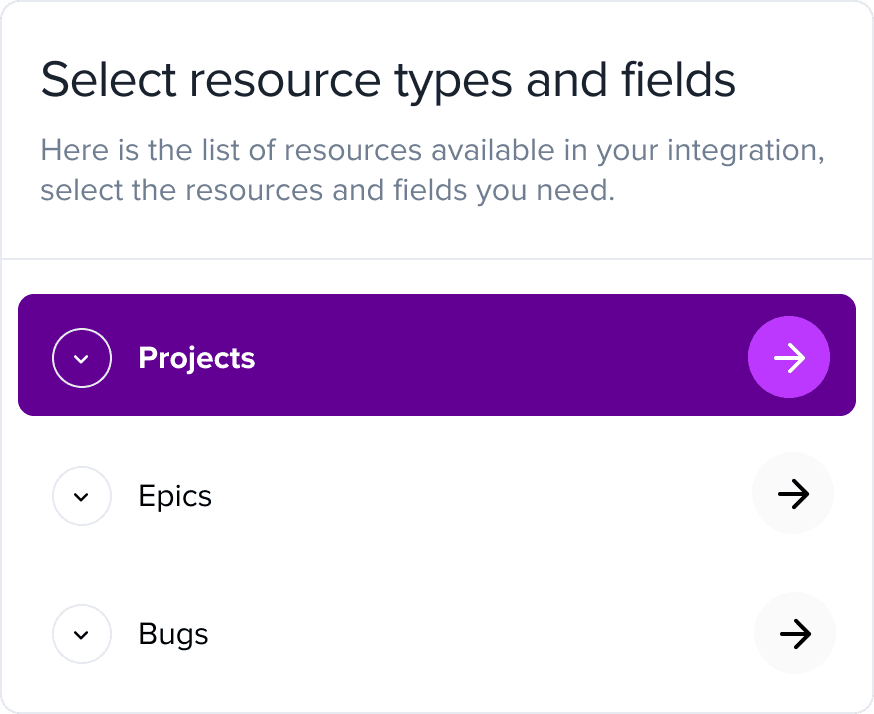
Task: Click the right arrow next to Epics
Action: (x=793, y=494)
